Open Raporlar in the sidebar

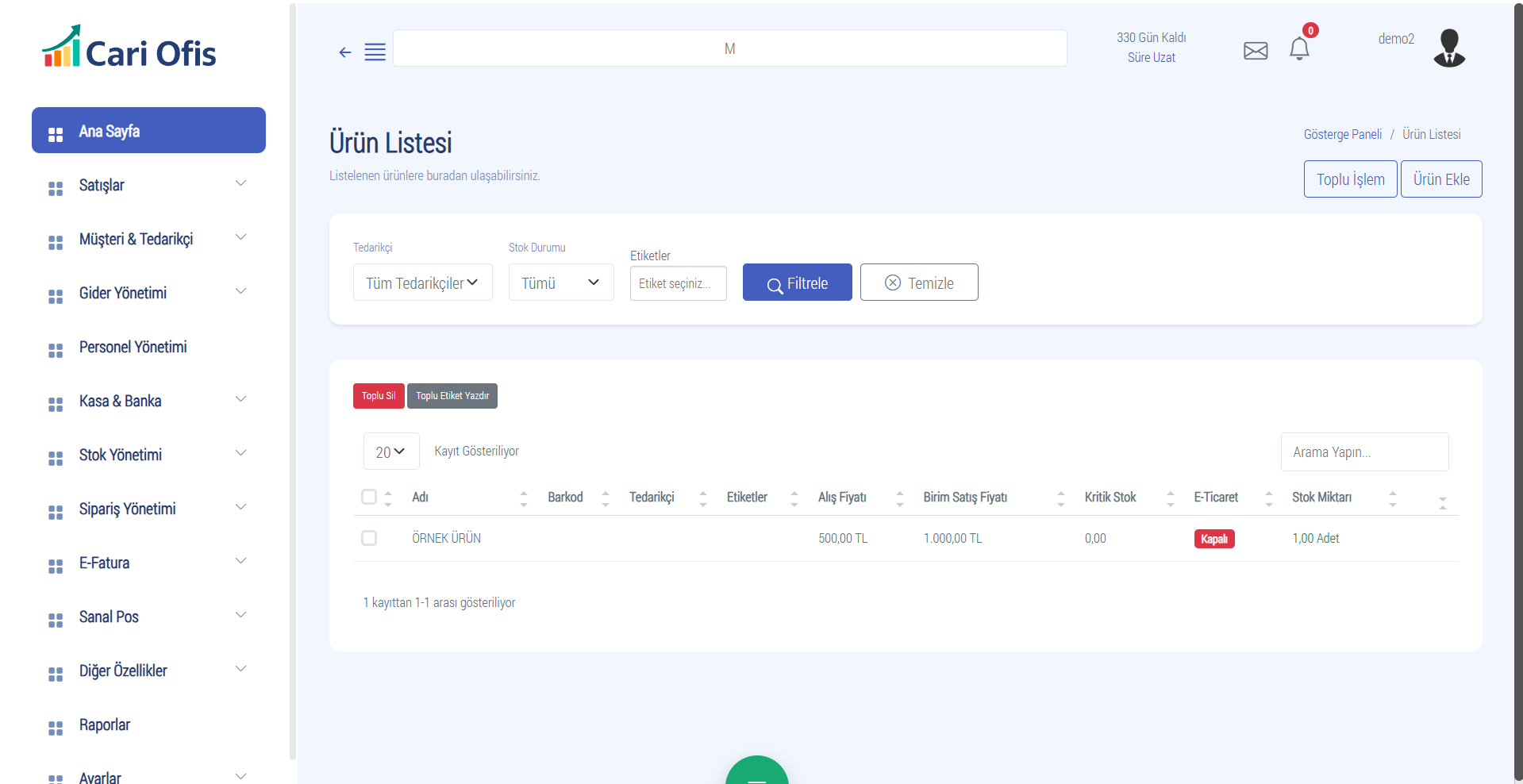pyautogui.click(x=105, y=724)
